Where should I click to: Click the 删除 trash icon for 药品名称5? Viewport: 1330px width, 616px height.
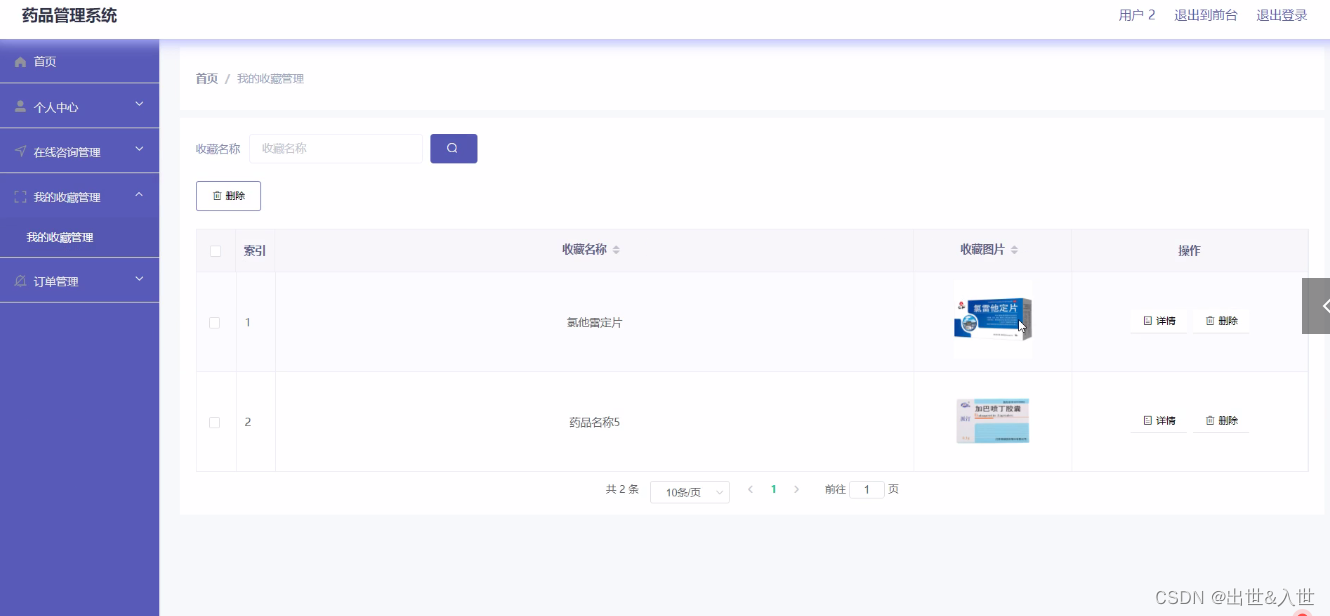click(x=1210, y=421)
